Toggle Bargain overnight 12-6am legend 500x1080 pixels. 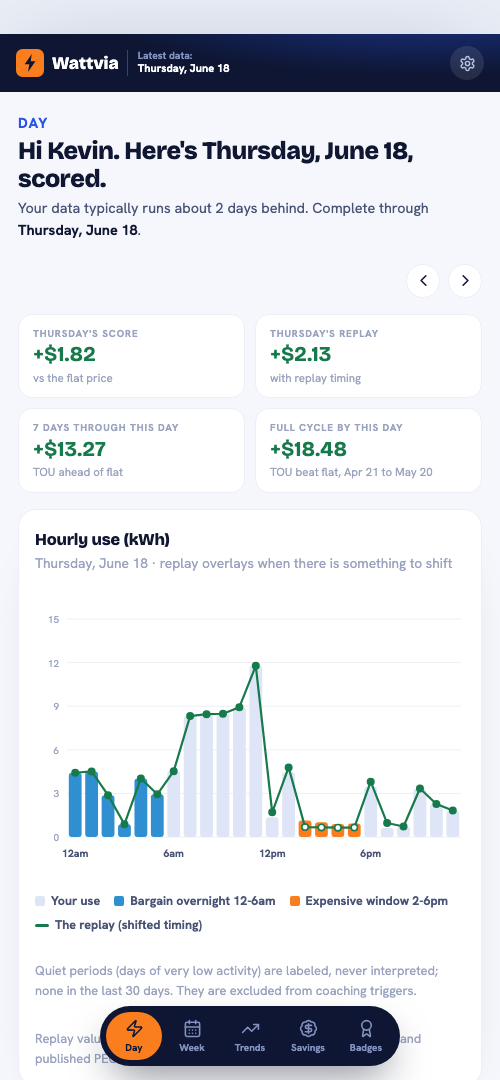[195, 901]
